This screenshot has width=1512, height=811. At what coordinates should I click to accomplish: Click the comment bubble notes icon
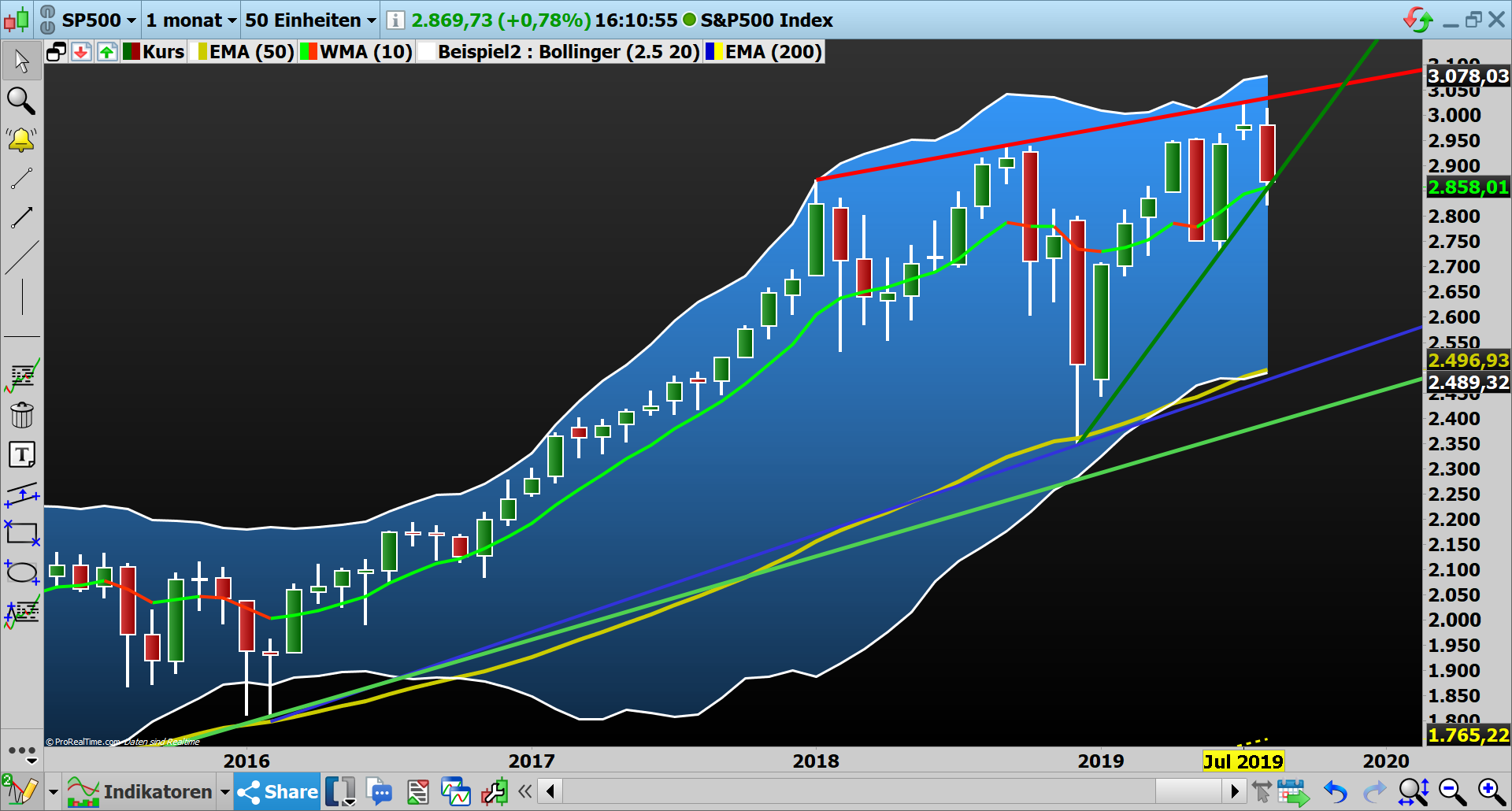[x=380, y=791]
